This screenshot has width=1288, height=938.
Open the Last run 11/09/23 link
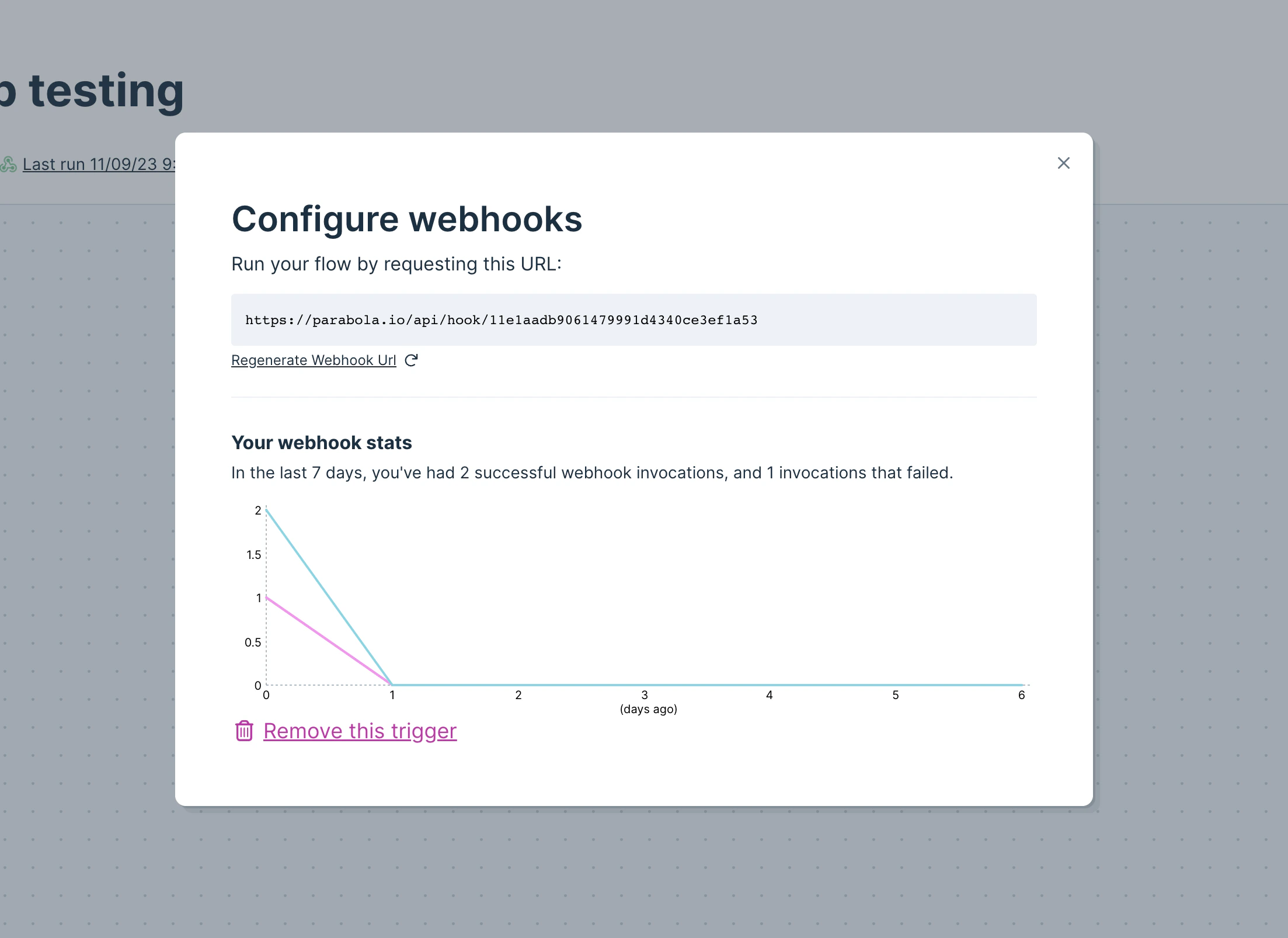(x=99, y=164)
